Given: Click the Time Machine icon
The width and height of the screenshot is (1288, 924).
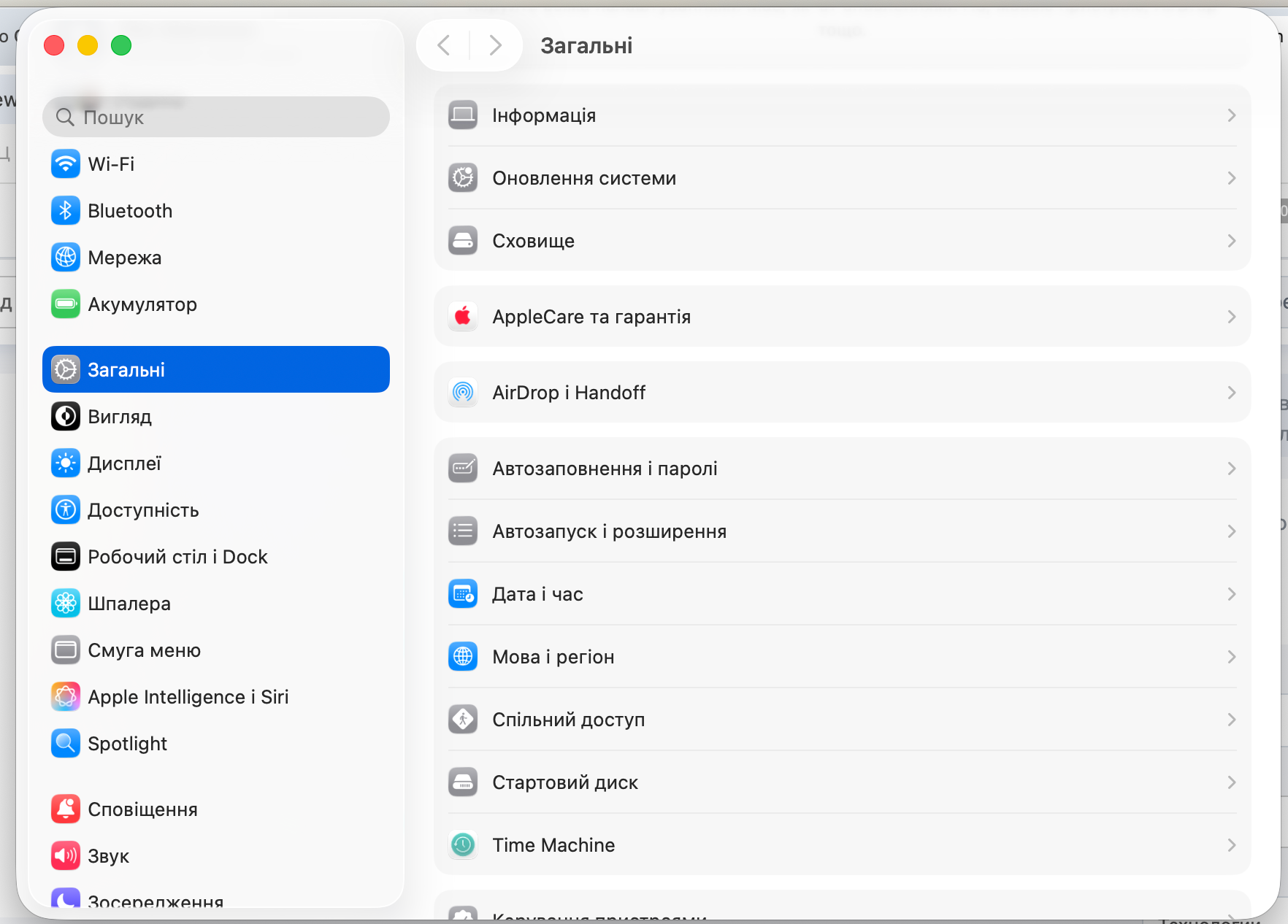Looking at the screenshot, I should [463, 845].
